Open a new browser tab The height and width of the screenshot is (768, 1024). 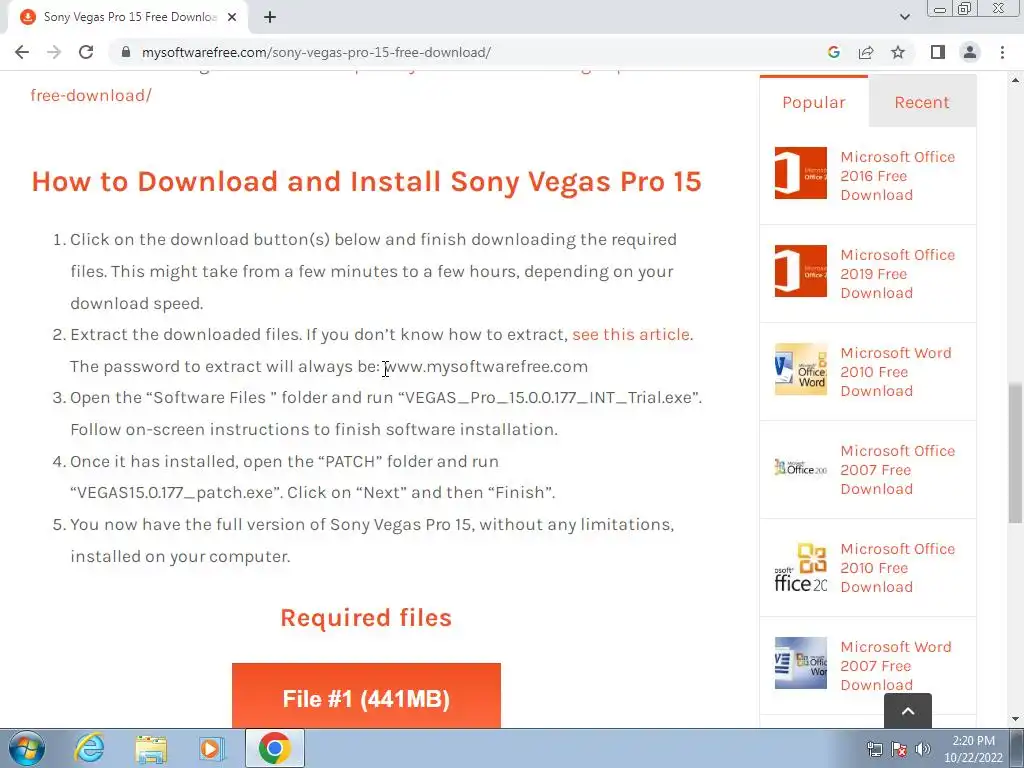(270, 17)
